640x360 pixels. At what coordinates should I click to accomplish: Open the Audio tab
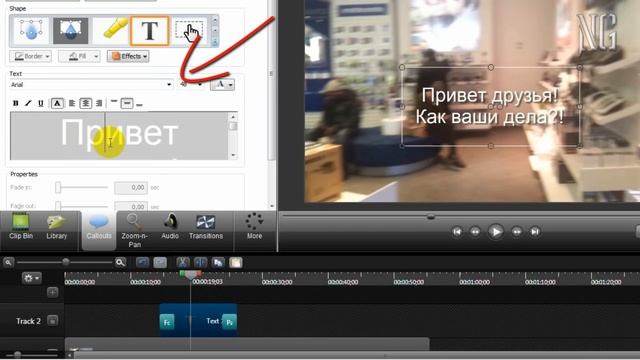tap(170, 227)
